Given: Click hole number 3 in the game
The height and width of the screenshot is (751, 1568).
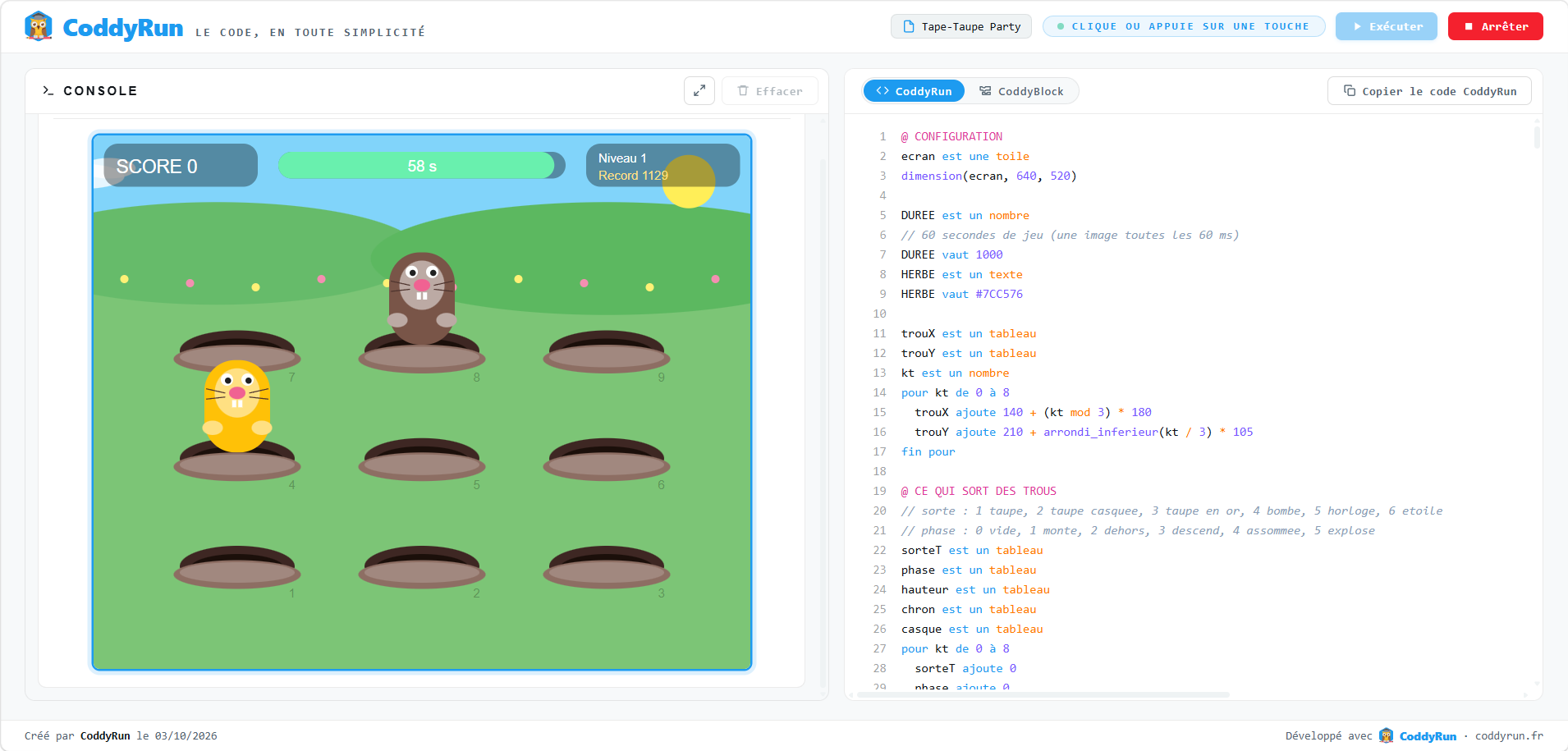Looking at the screenshot, I should pos(607,568).
